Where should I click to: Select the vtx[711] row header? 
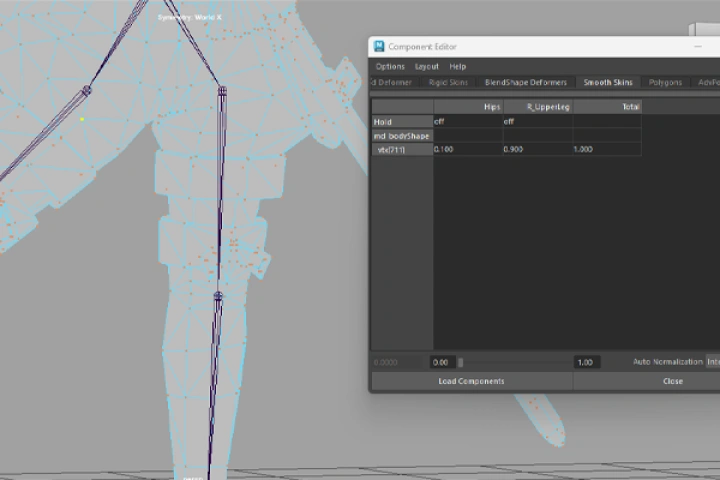(402, 150)
